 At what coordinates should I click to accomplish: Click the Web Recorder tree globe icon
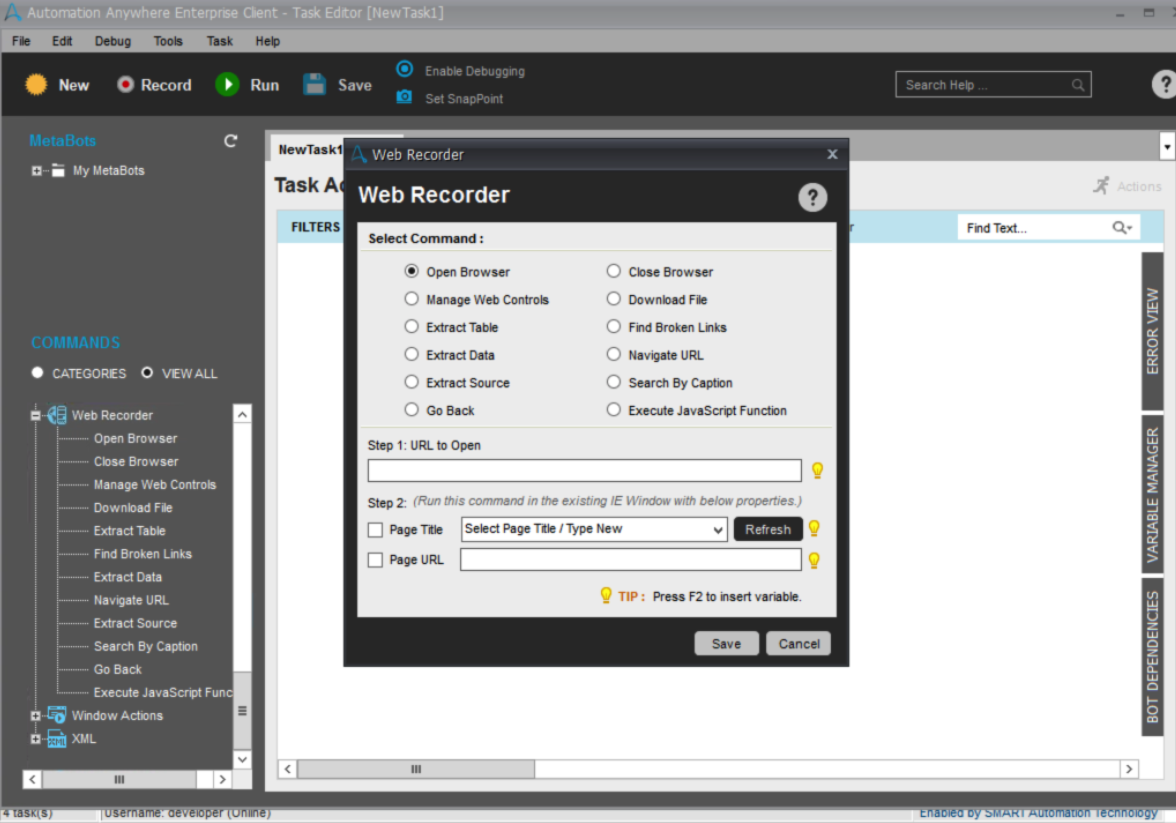[x=57, y=415]
